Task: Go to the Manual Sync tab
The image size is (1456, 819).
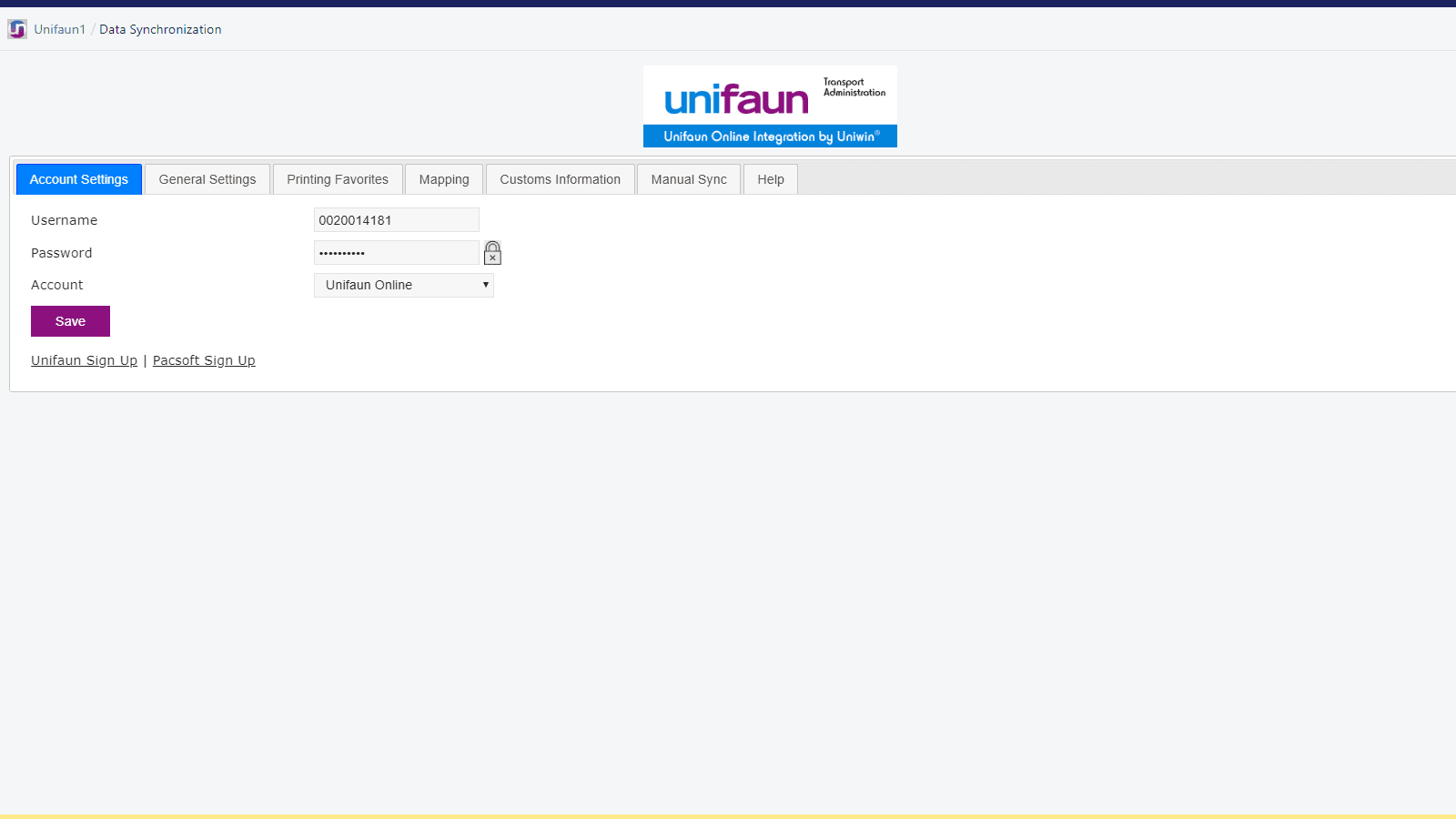Action: [688, 178]
